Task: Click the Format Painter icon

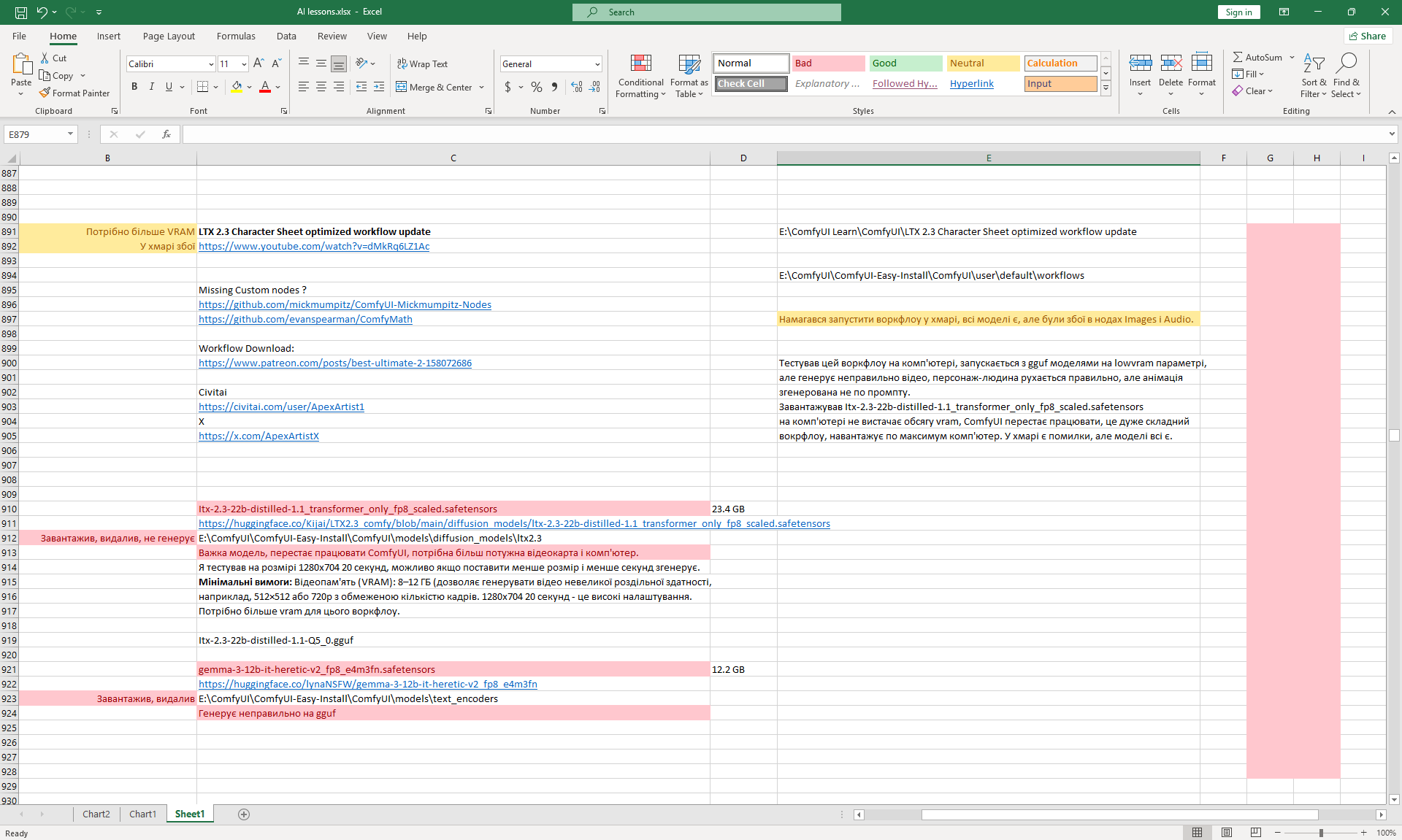Action: (45, 93)
